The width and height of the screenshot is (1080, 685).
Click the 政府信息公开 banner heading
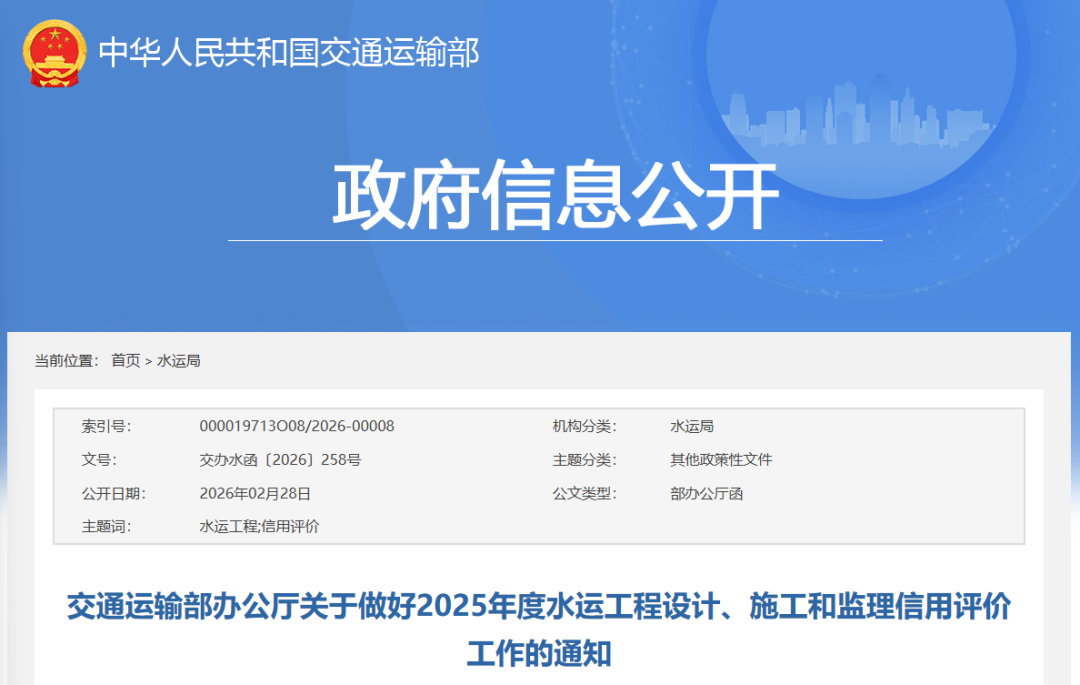pos(555,196)
